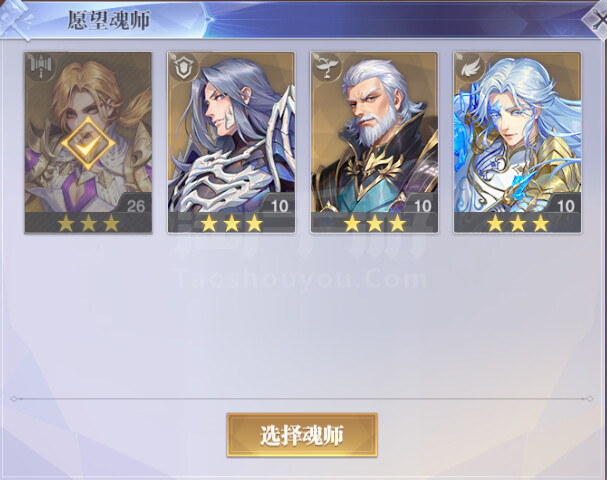This screenshot has width=607, height=480.
Task: Click the tower class icon on first card
Action: [41, 67]
